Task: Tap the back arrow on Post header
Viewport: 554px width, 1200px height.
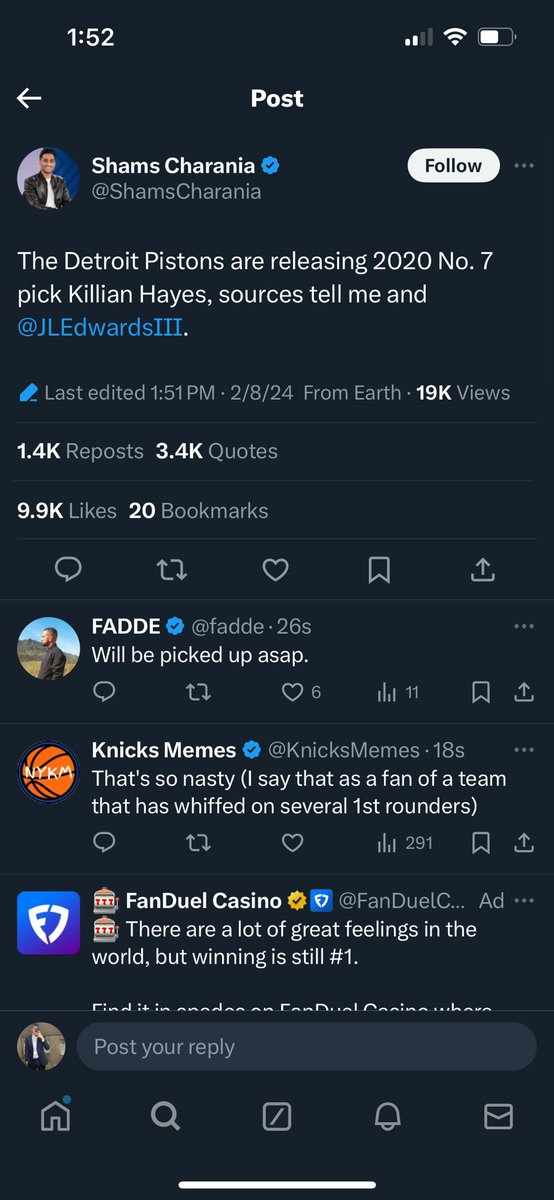Action: (x=29, y=98)
